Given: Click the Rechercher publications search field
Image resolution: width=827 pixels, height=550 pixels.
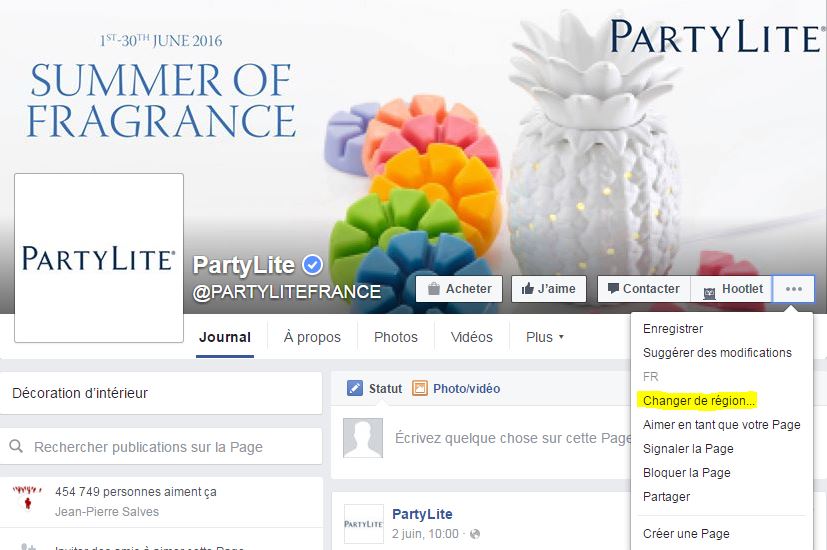Looking at the screenshot, I should coord(161,447).
